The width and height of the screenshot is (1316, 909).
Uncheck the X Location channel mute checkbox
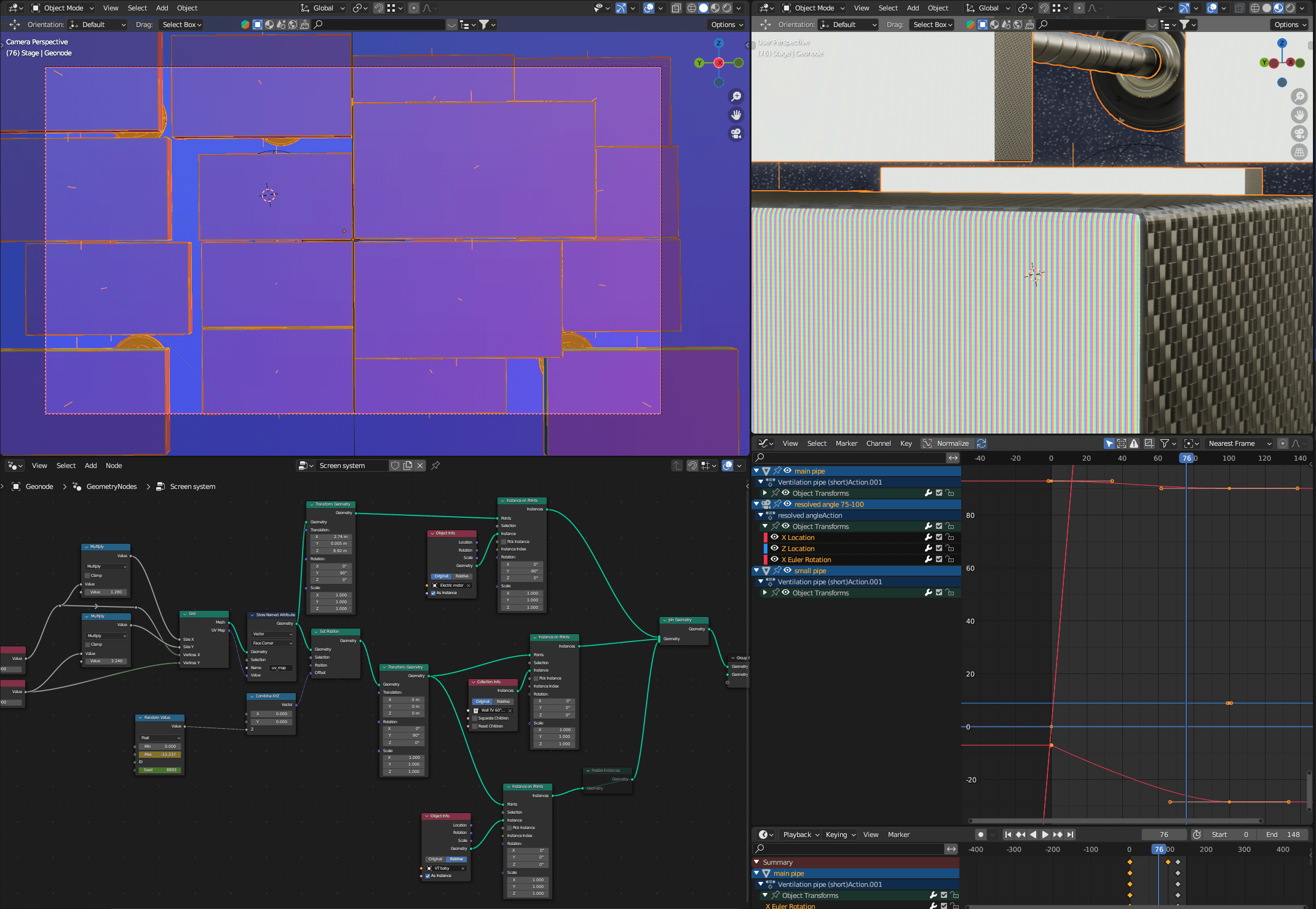[939, 538]
